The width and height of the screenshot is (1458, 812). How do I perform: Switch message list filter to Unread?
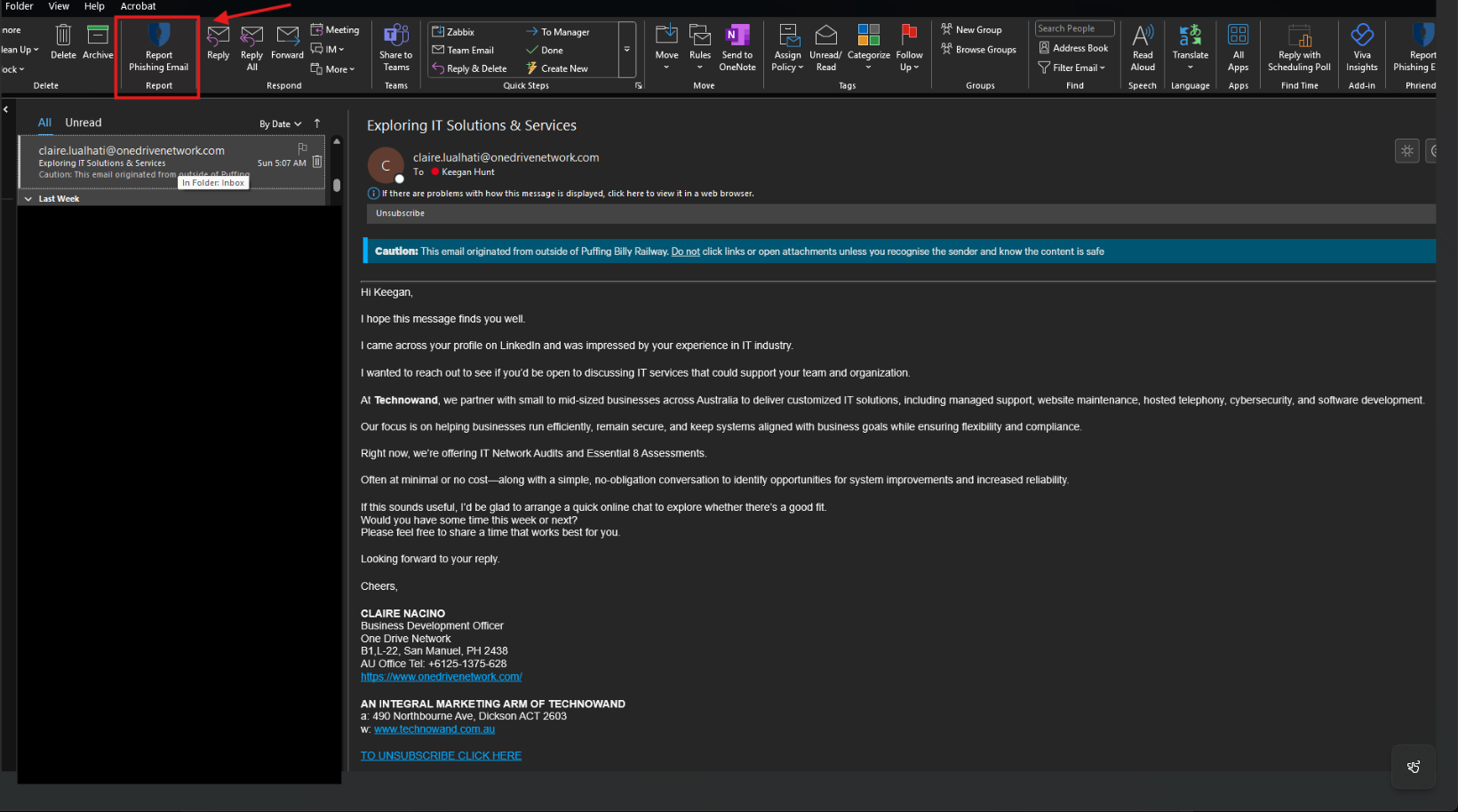click(x=84, y=123)
